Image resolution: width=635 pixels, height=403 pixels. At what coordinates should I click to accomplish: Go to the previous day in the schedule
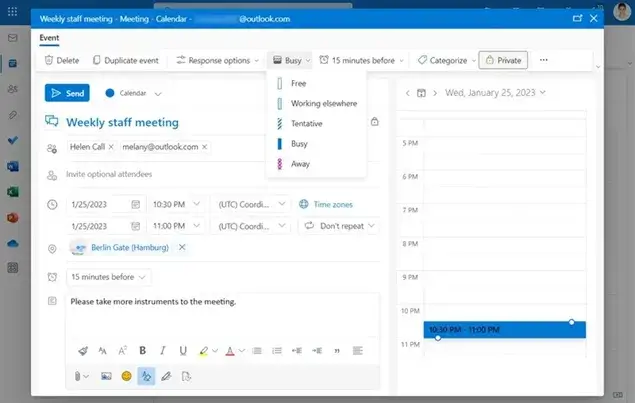(x=407, y=93)
